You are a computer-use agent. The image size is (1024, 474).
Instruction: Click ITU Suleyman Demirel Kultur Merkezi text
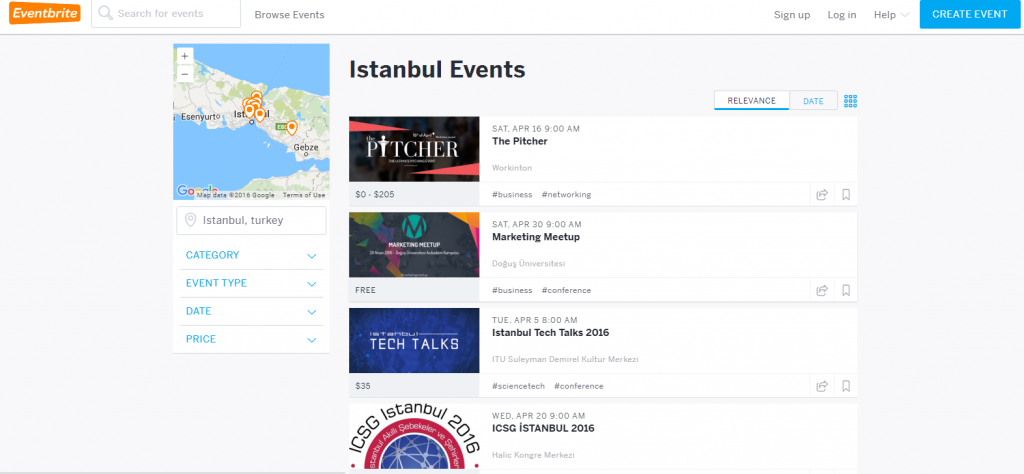click(x=565, y=359)
